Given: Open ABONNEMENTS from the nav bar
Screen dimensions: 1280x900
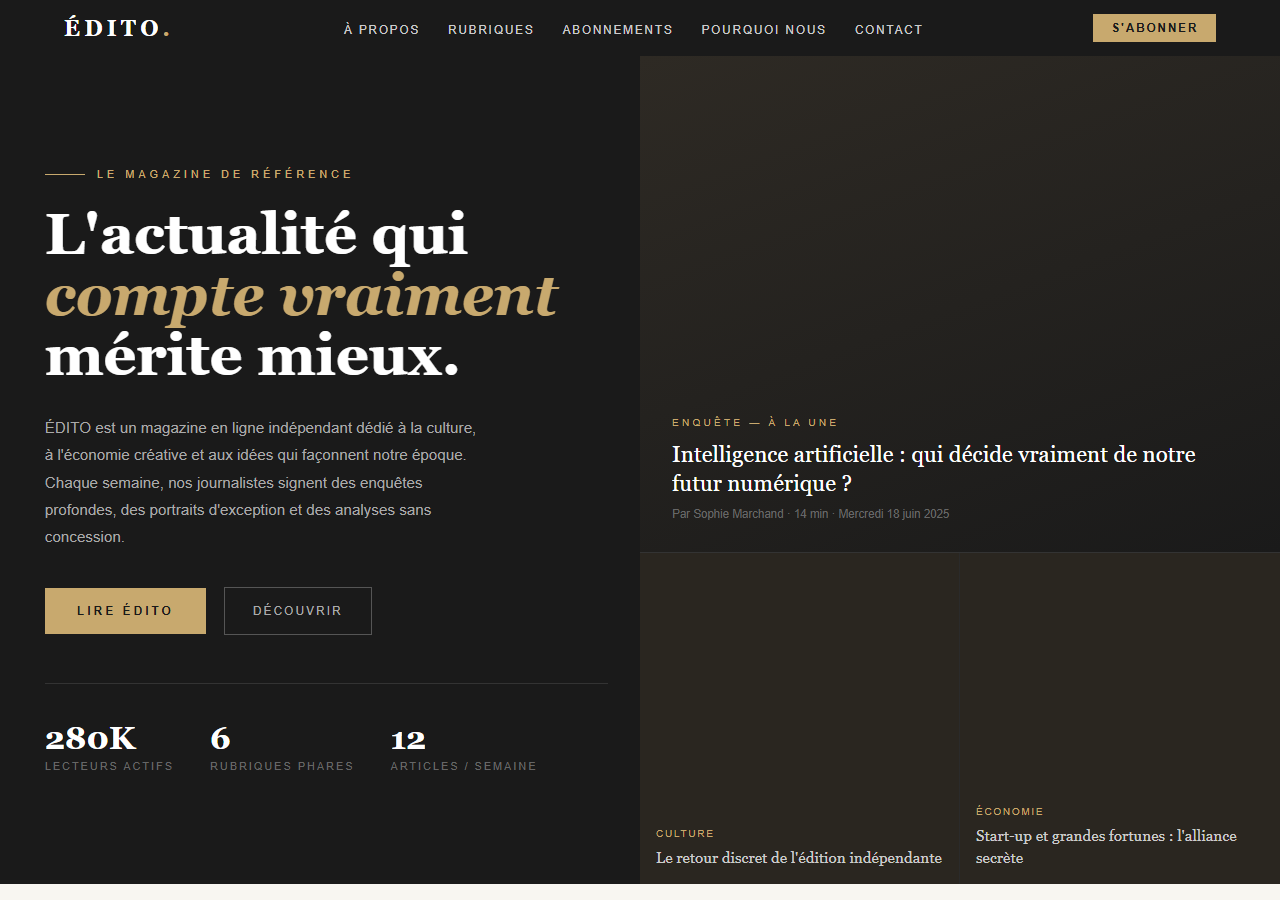Looking at the screenshot, I should [617, 30].
